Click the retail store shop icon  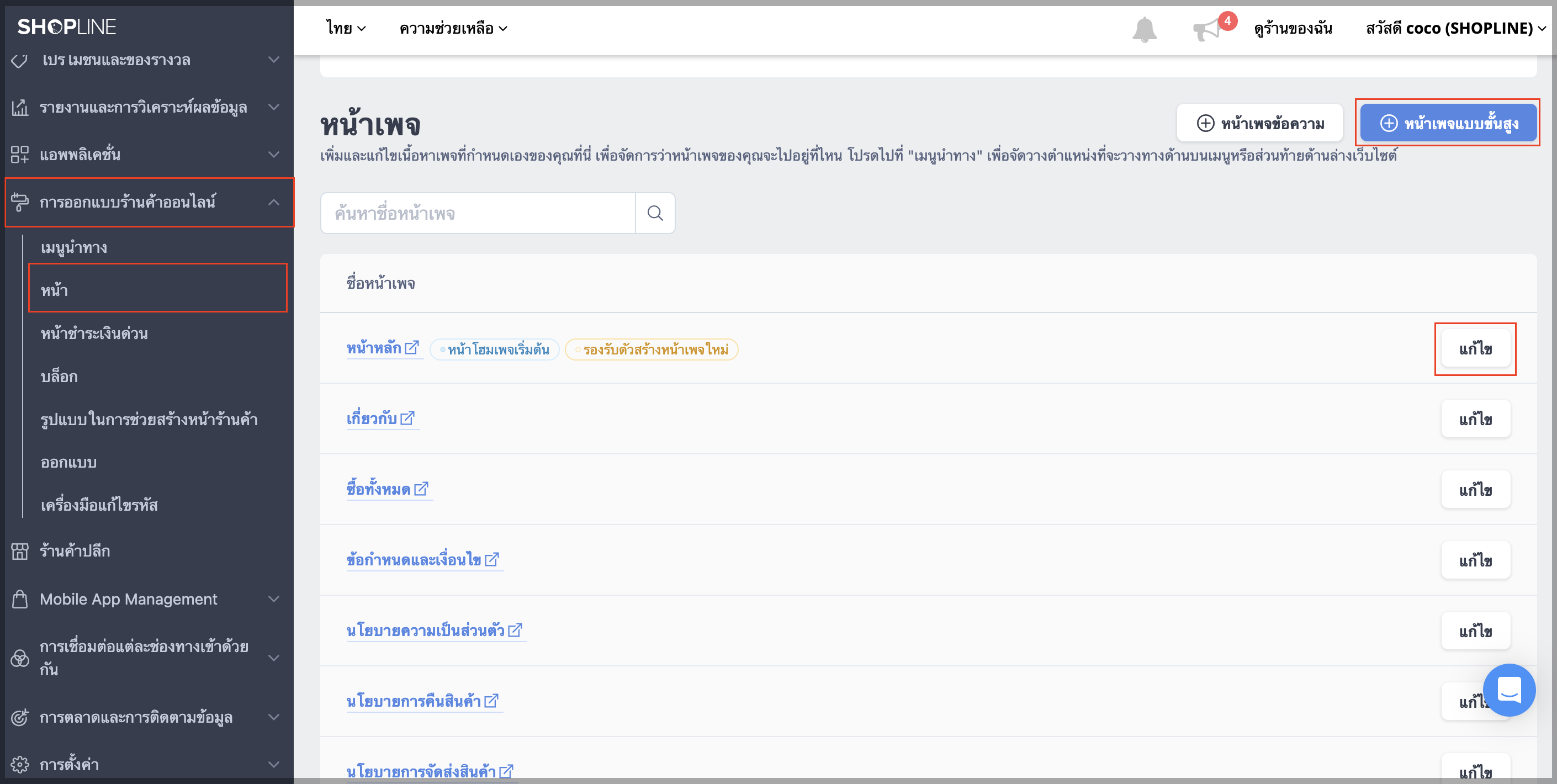(20, 551)
